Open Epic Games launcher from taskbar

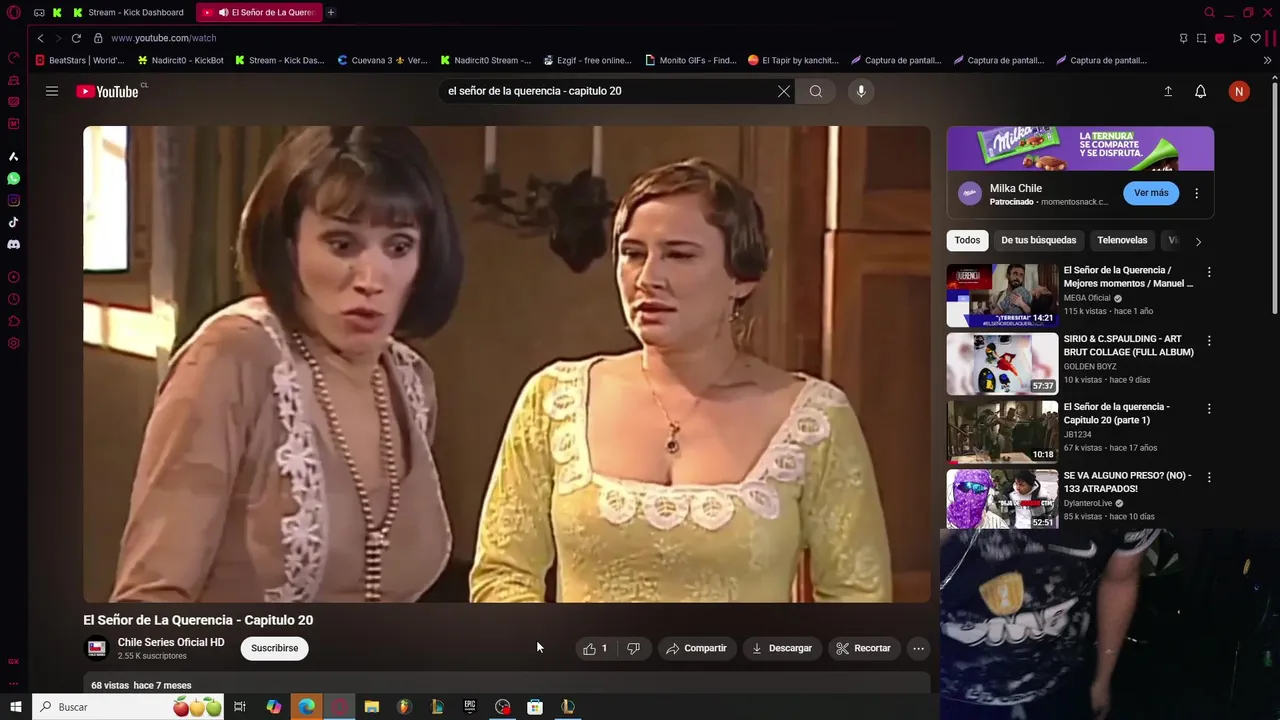469,707
